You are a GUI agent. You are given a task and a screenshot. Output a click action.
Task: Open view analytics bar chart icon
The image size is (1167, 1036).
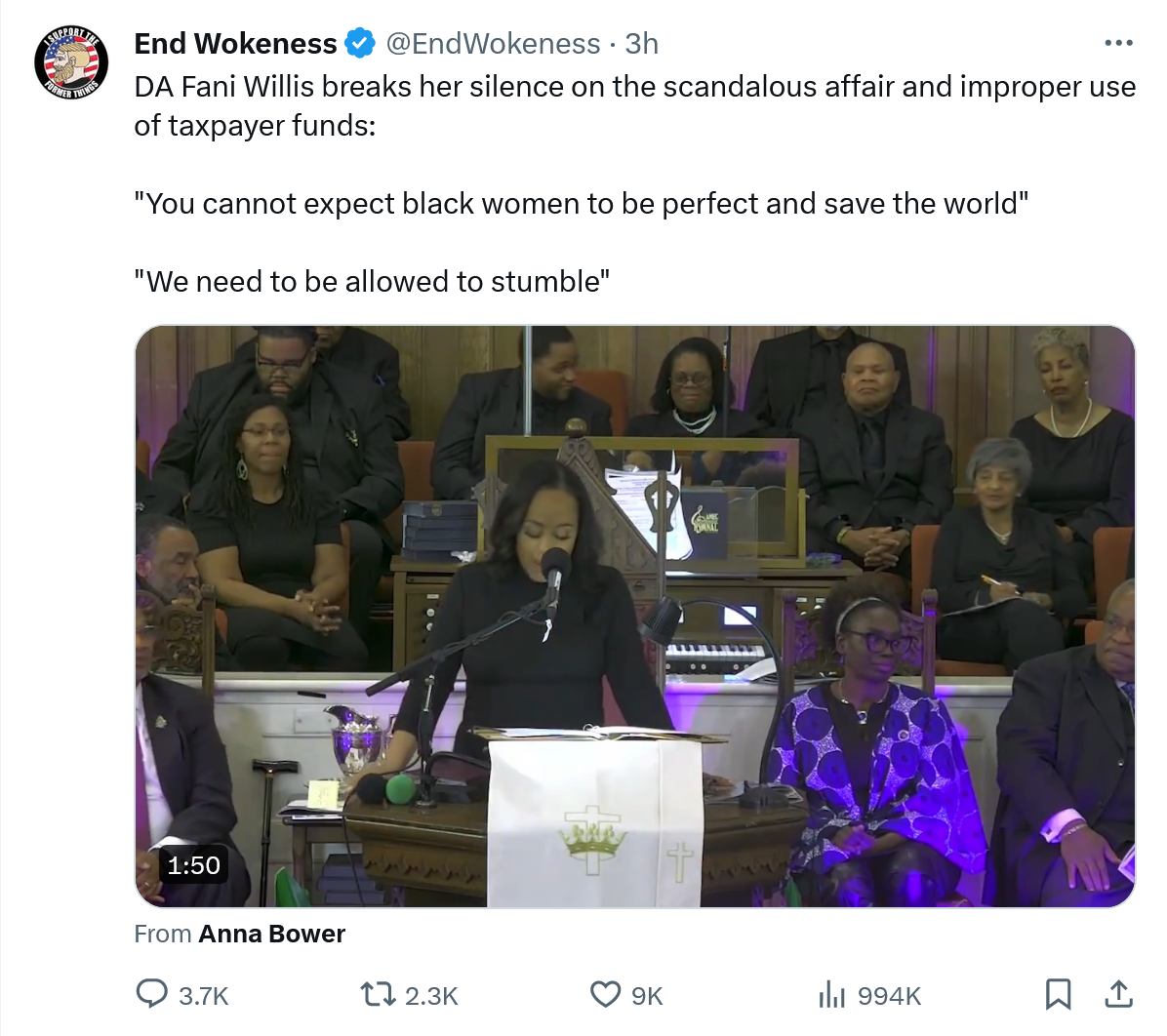tap(832, 994)
